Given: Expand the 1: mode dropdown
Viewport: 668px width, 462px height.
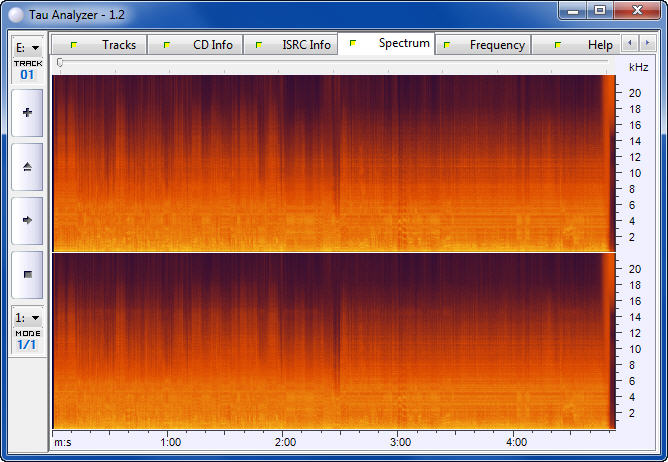Looking at the screenshot, I should (x=27, y=317).
